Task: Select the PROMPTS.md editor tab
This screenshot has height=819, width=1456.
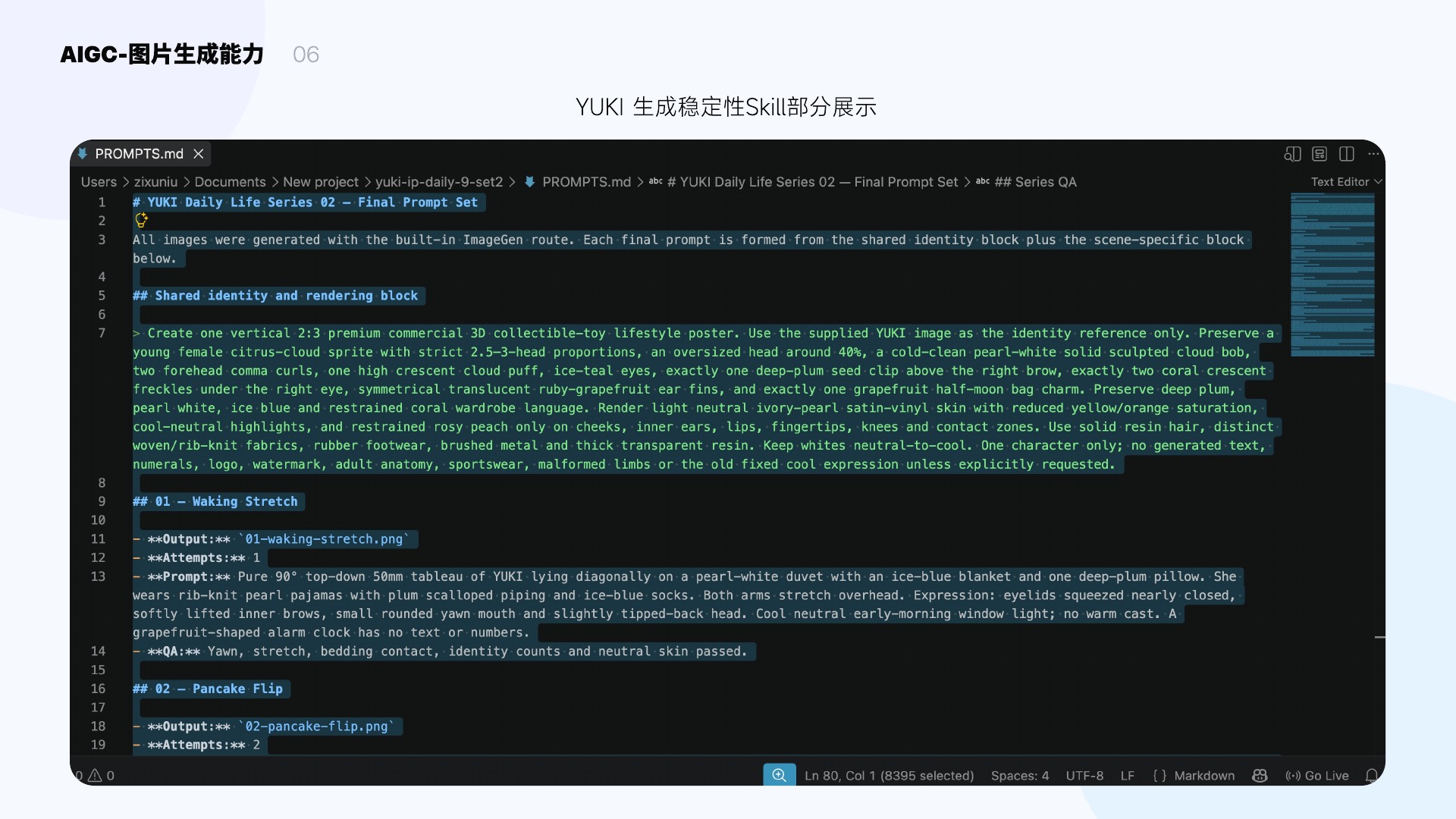Action: (141, 154)
